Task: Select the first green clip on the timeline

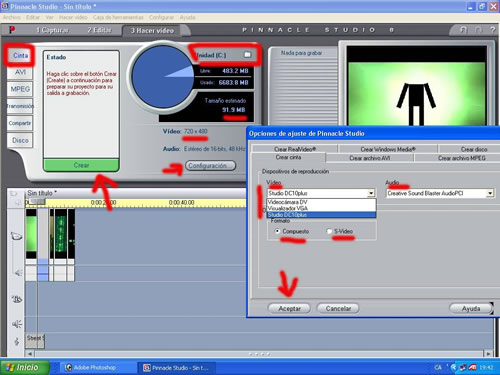Action: coord(31,233)
